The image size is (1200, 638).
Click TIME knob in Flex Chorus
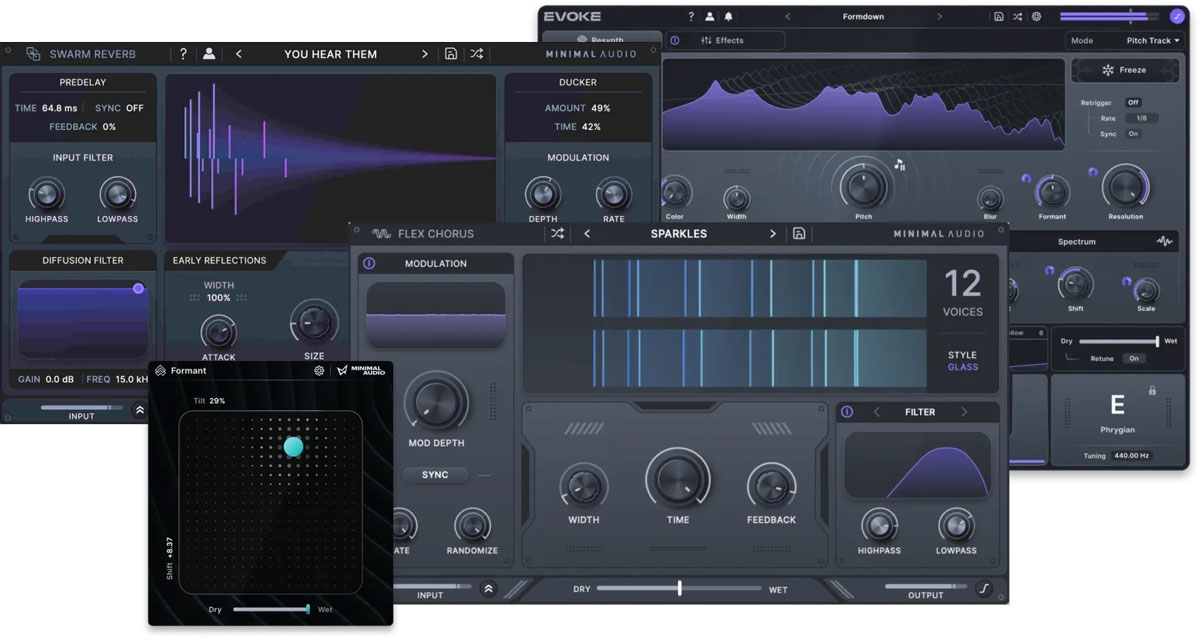click(x=678, y=480)
